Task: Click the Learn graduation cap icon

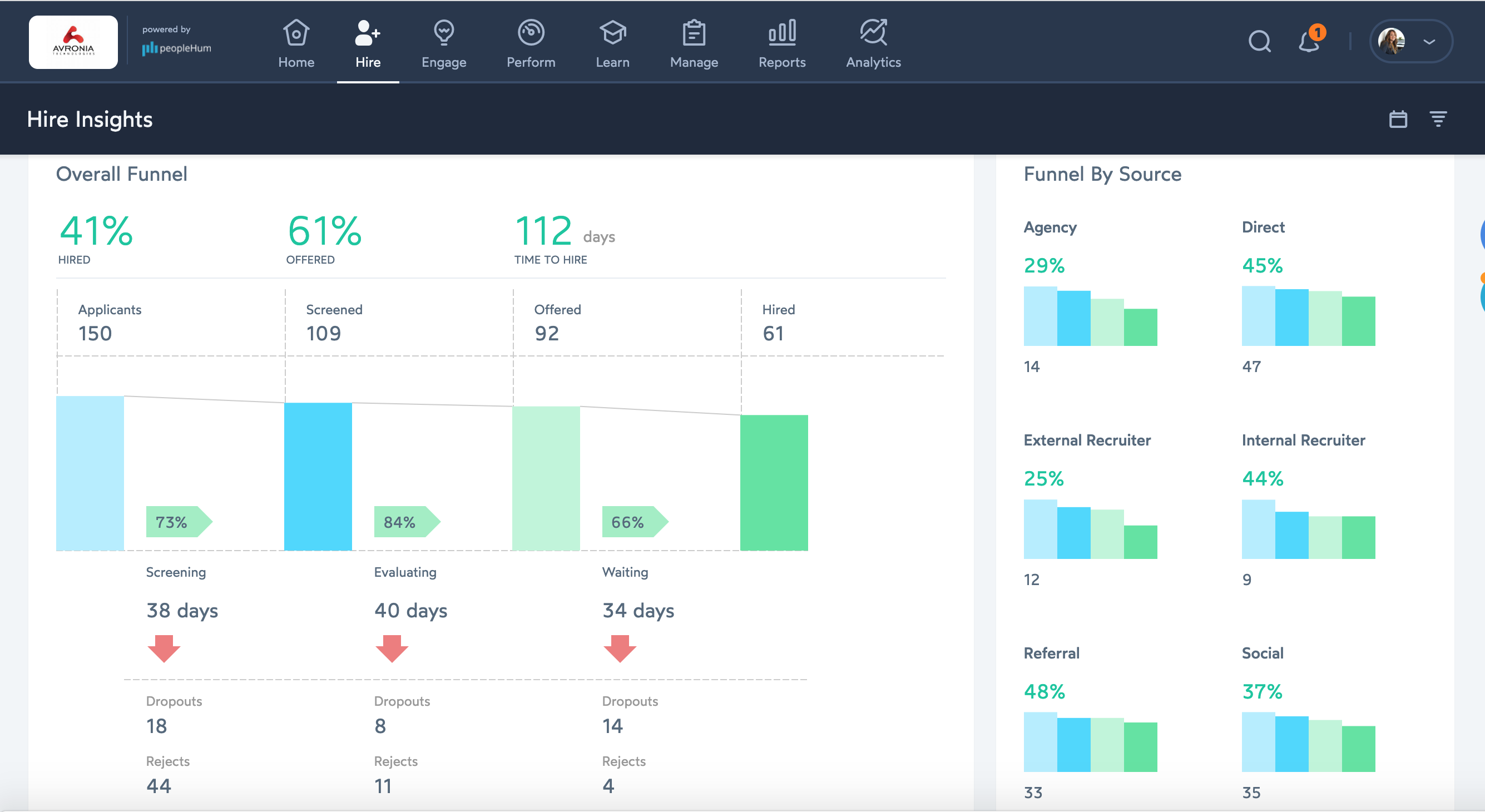Action: [x=612, y=33]
